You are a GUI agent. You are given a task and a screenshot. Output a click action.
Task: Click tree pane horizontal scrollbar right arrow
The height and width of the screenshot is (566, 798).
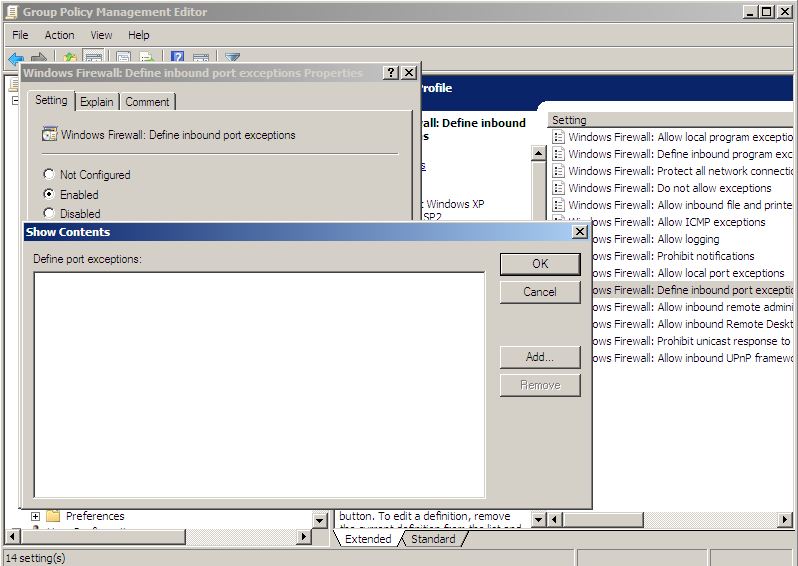pyautogui.click(x=304, y=536)
